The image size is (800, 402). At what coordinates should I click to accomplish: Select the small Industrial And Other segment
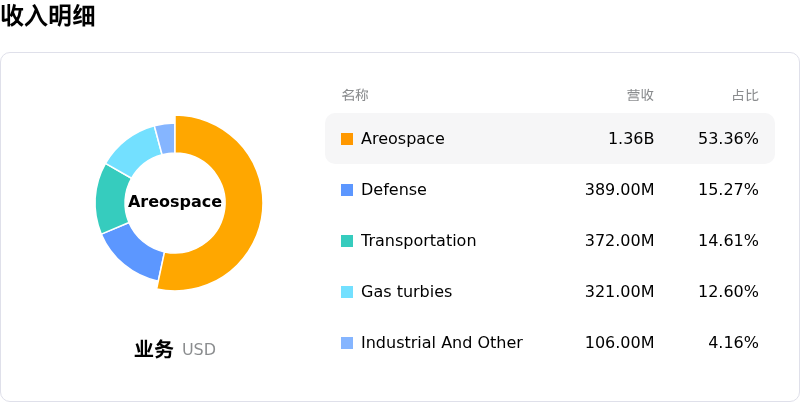(x=166, y=138)
